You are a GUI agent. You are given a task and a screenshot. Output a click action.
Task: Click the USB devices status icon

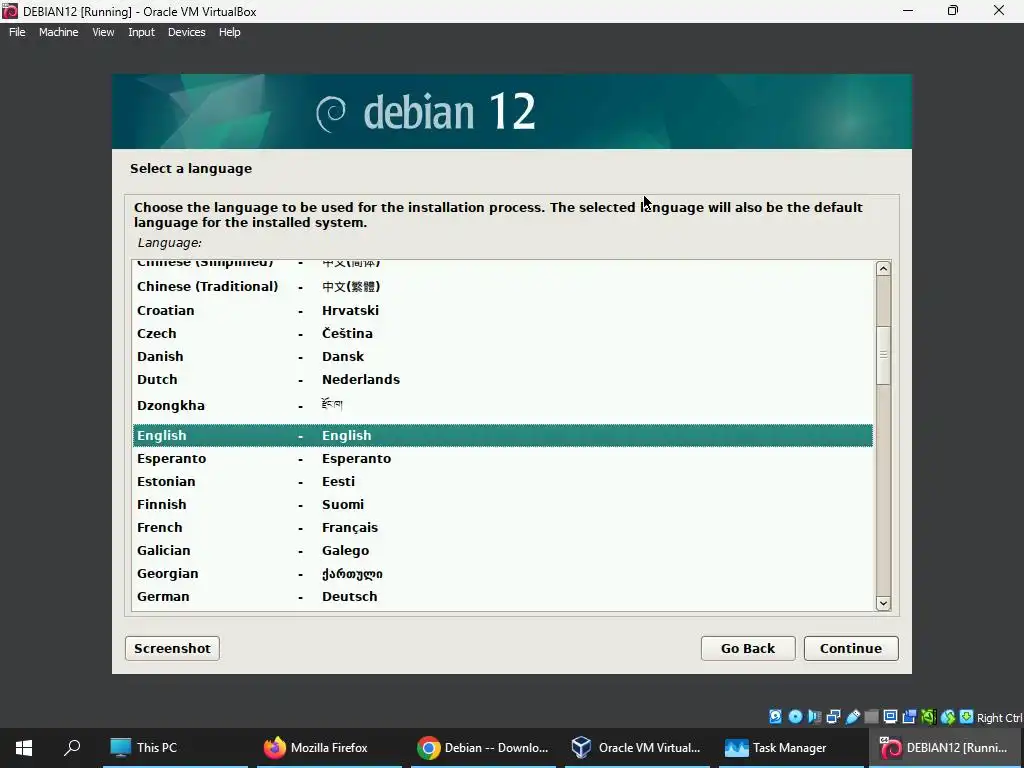point(853,716)
